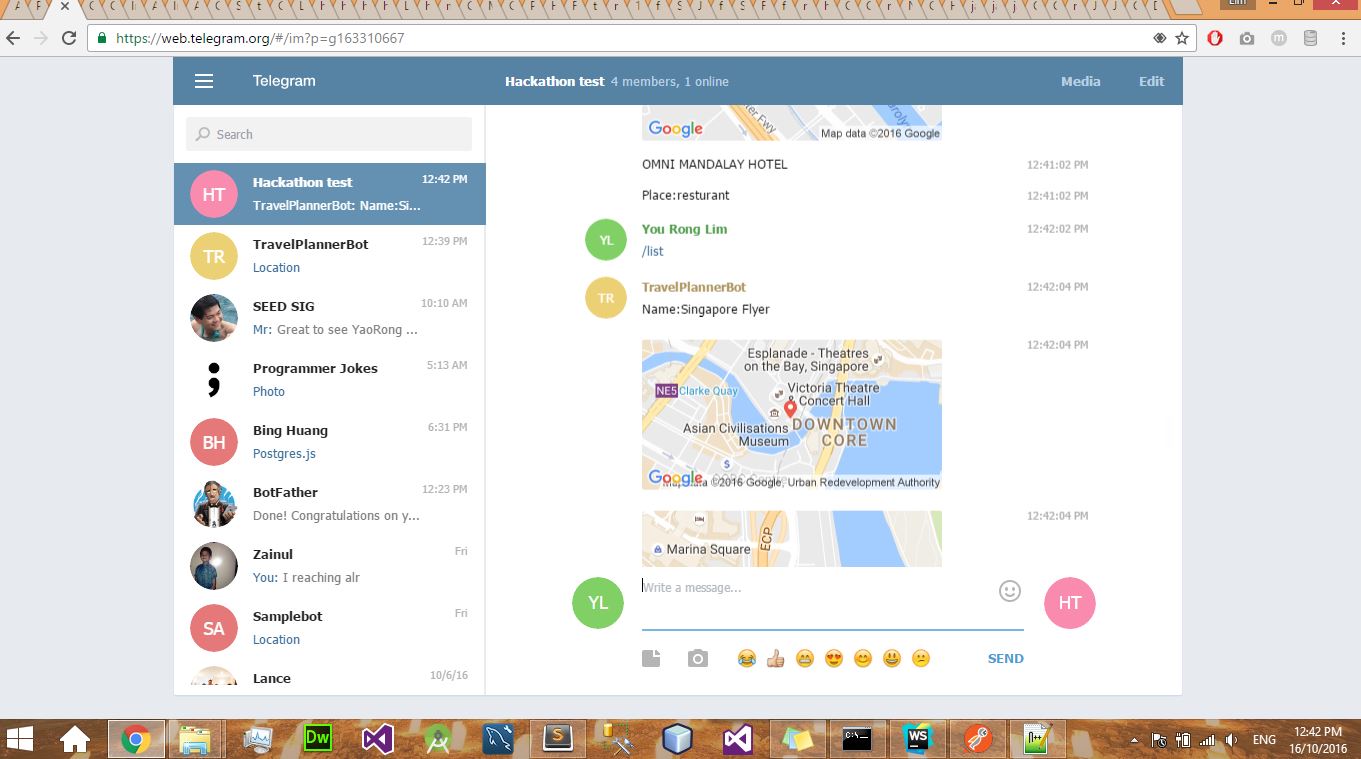The image size is (1361, 759).
Task: Open the Telegram hamburger menu
Action: pyautogui.click(x=204, y=82)
